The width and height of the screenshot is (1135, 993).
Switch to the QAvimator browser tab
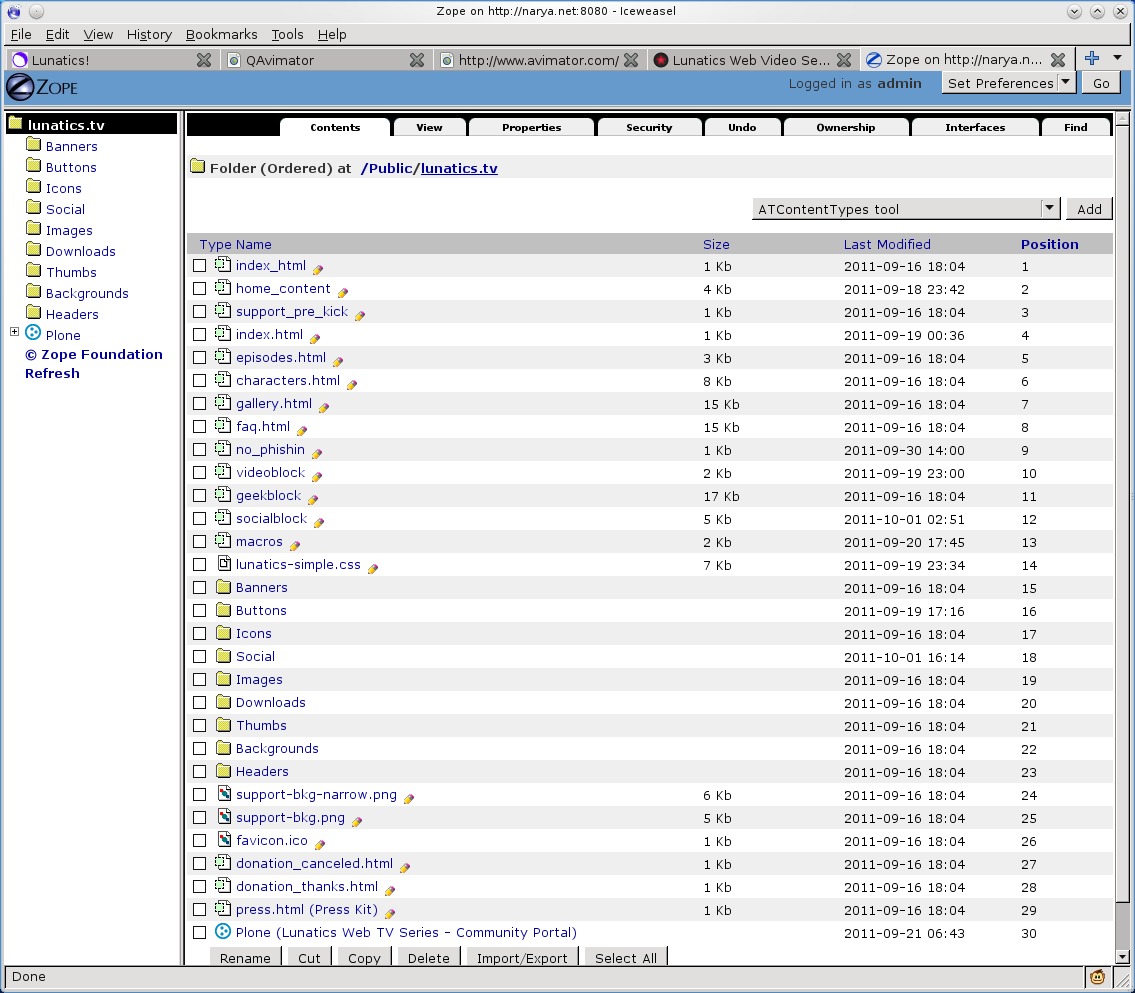(x=325, y=60)
